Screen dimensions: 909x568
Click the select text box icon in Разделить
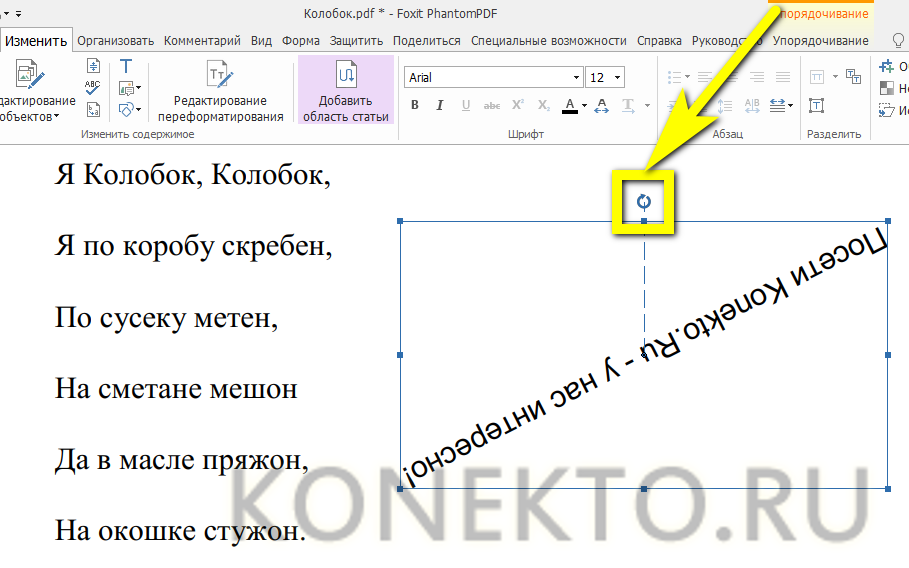point(817,105)
